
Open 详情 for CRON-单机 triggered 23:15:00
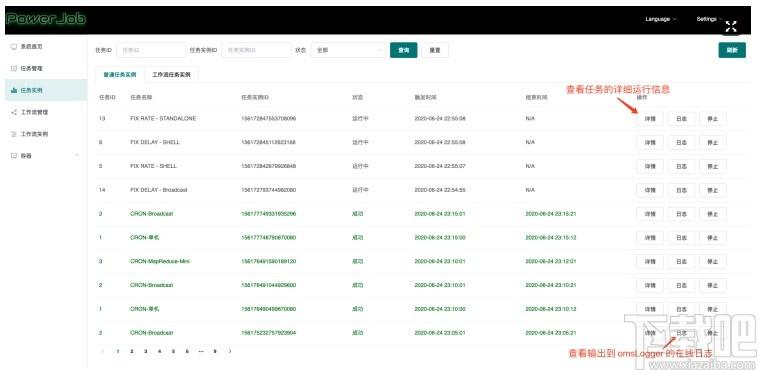650,237
